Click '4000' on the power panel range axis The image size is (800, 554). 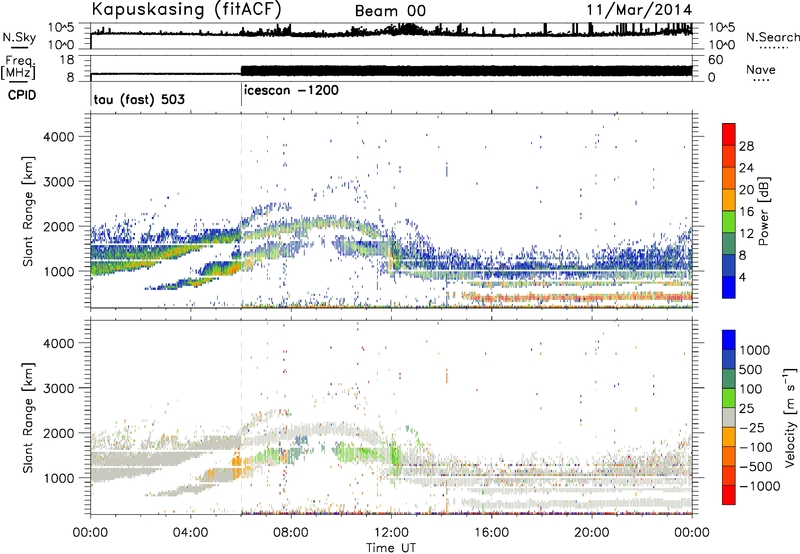coord(59,137)
